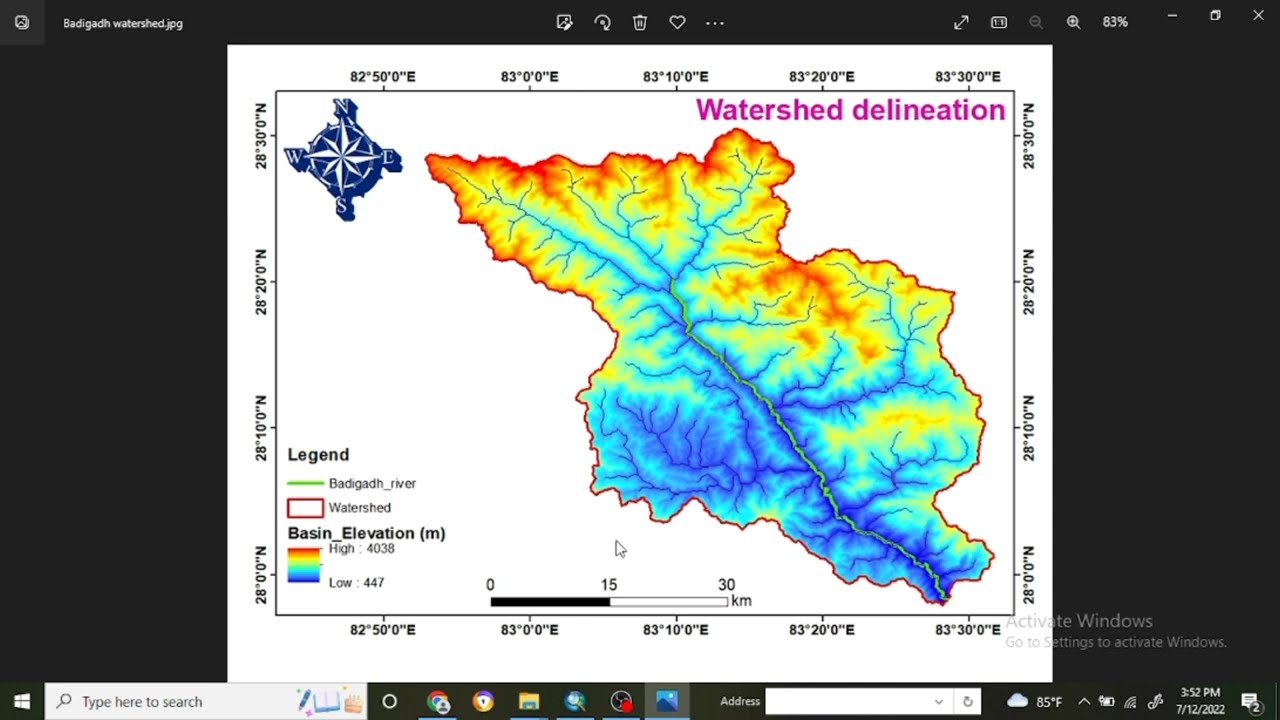Click the High : 4038 legend value
Screen dimensions: 1280x720
pyautogui.click(x=361, y=549)
